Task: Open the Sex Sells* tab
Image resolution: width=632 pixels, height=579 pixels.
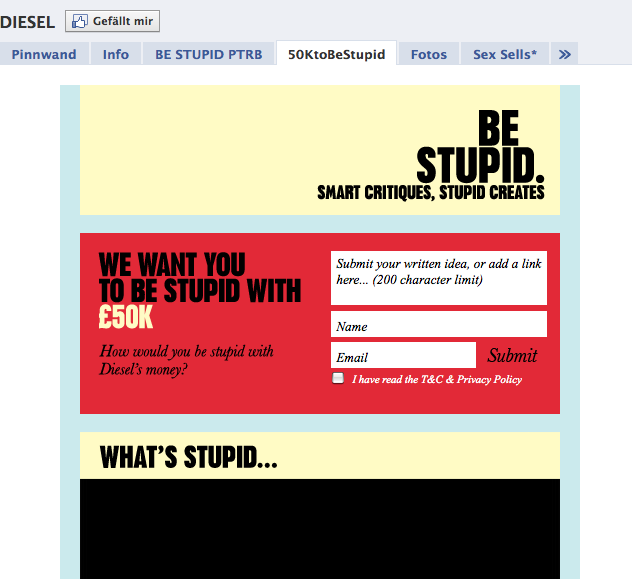Action: 505,54
